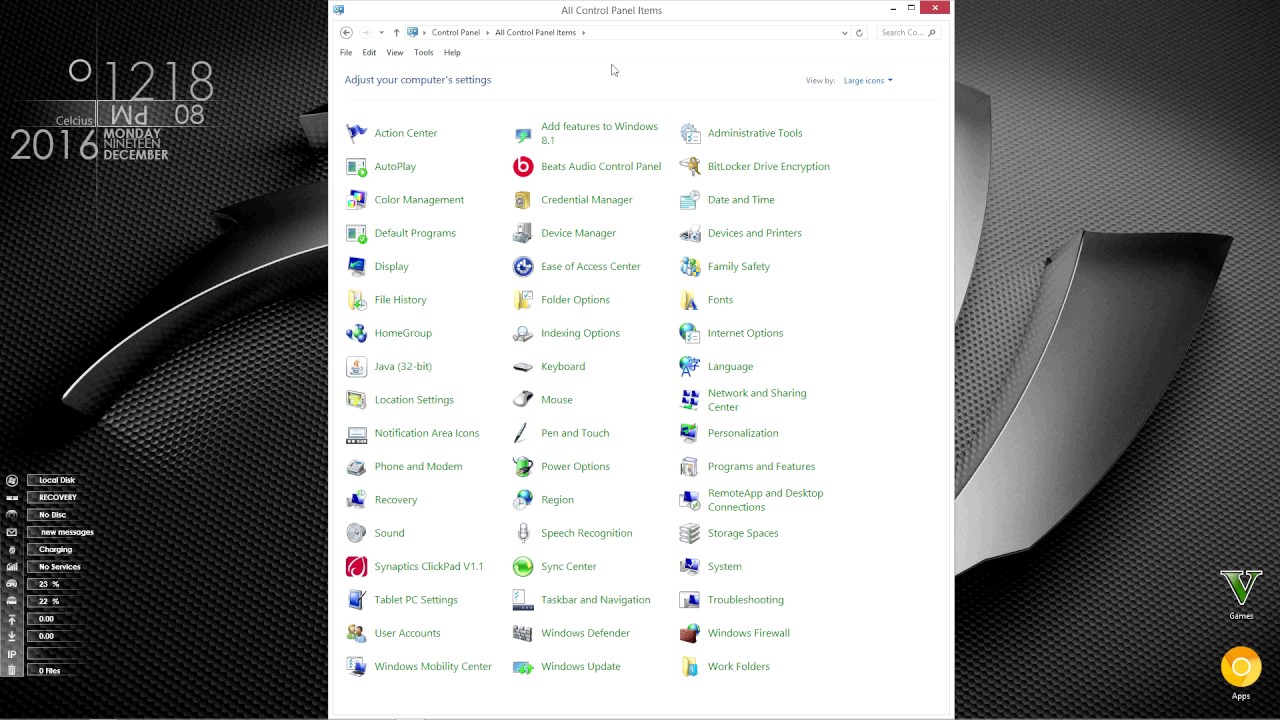Open the Power Options icon
1280x720 pixels.
pos(523,466)
